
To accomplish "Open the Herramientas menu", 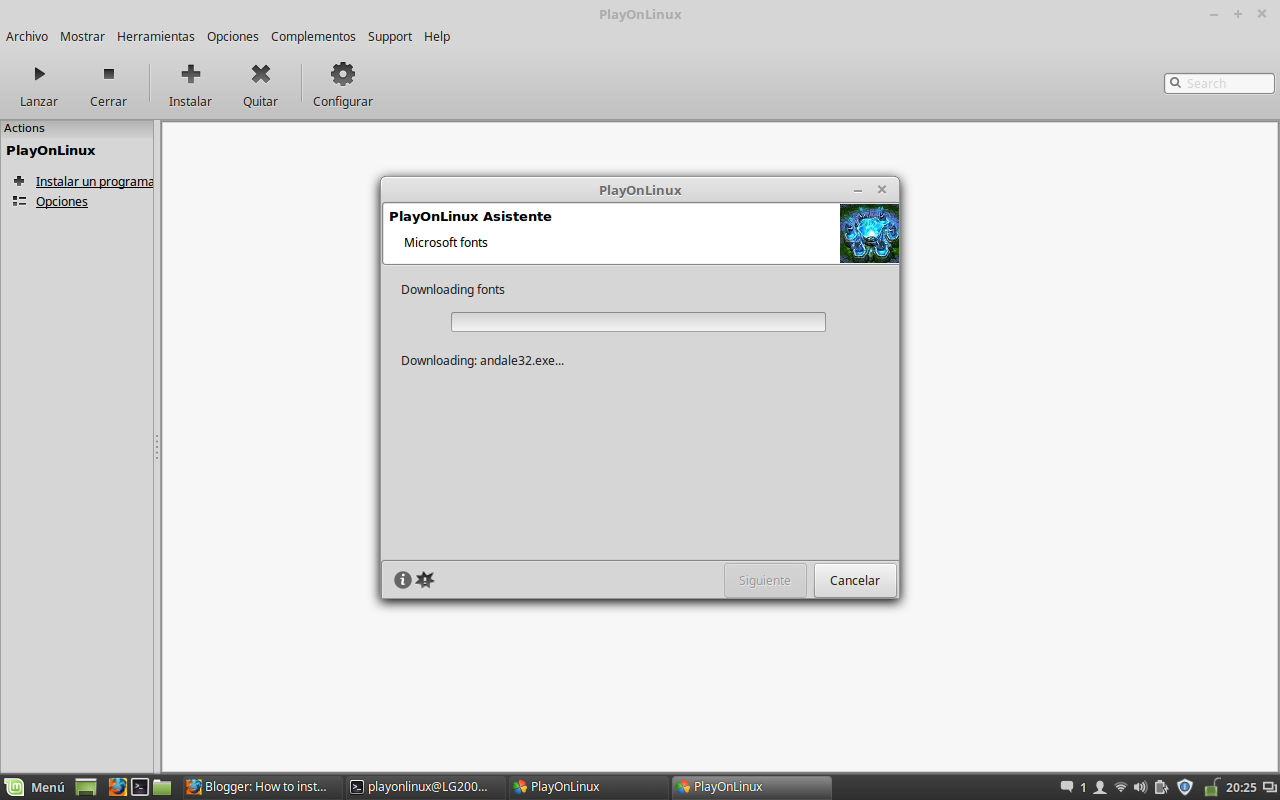I will click(x=156, y=36).
